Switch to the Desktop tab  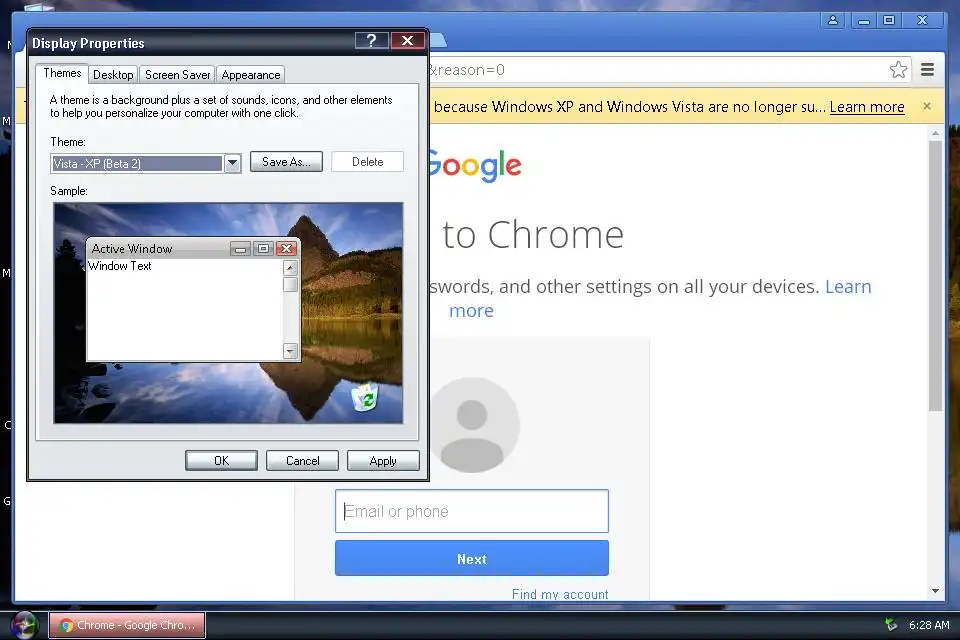click(113, 75)
